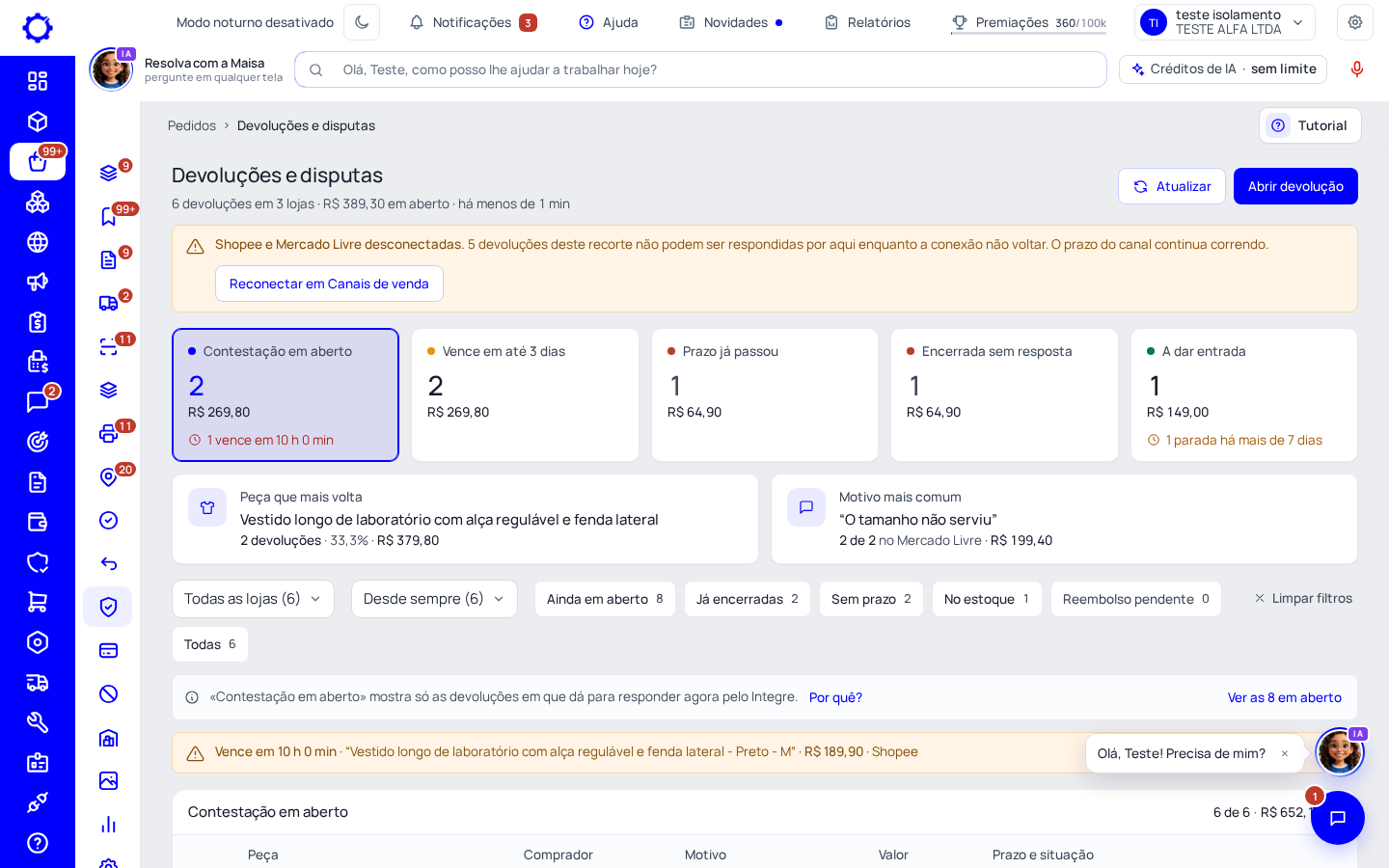Screen dimensions: 1389x868
Task: Select the 'Todas 6' filter chip
Action: click(x=210, y=644)
